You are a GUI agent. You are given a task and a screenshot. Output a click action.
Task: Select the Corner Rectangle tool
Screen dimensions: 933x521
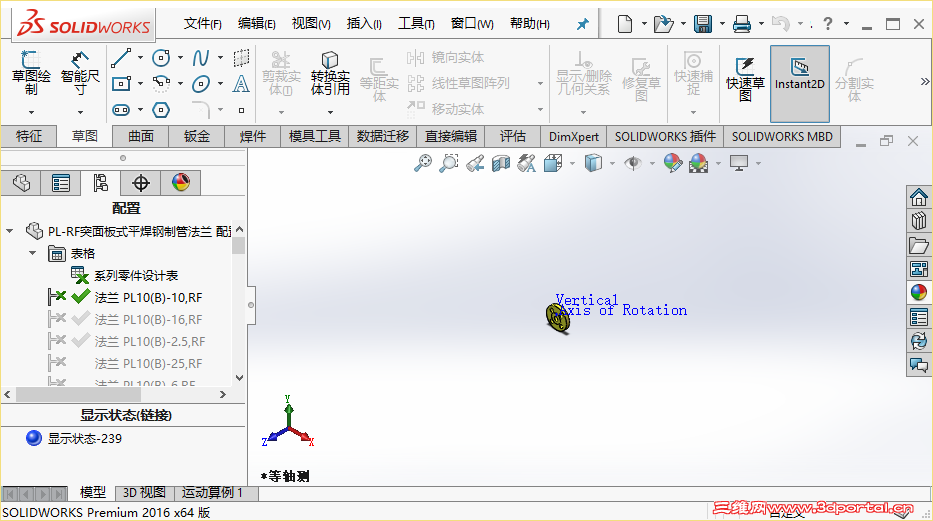(x=121, y=83)
